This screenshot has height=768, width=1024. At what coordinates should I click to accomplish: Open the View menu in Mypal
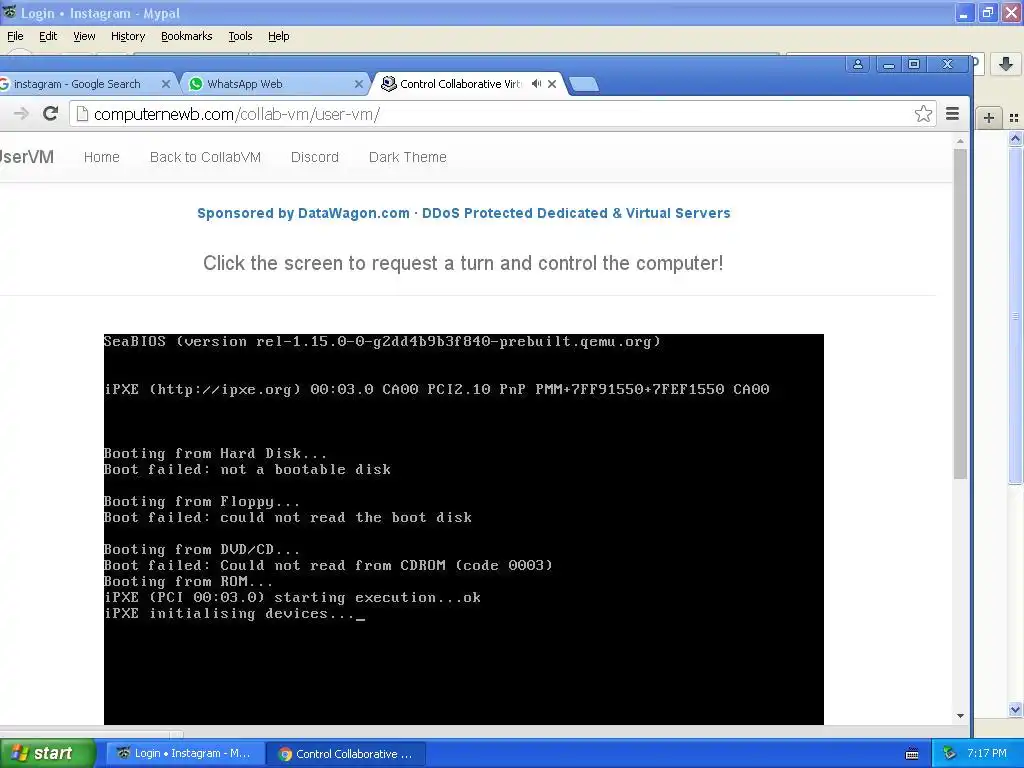(84, 36)
